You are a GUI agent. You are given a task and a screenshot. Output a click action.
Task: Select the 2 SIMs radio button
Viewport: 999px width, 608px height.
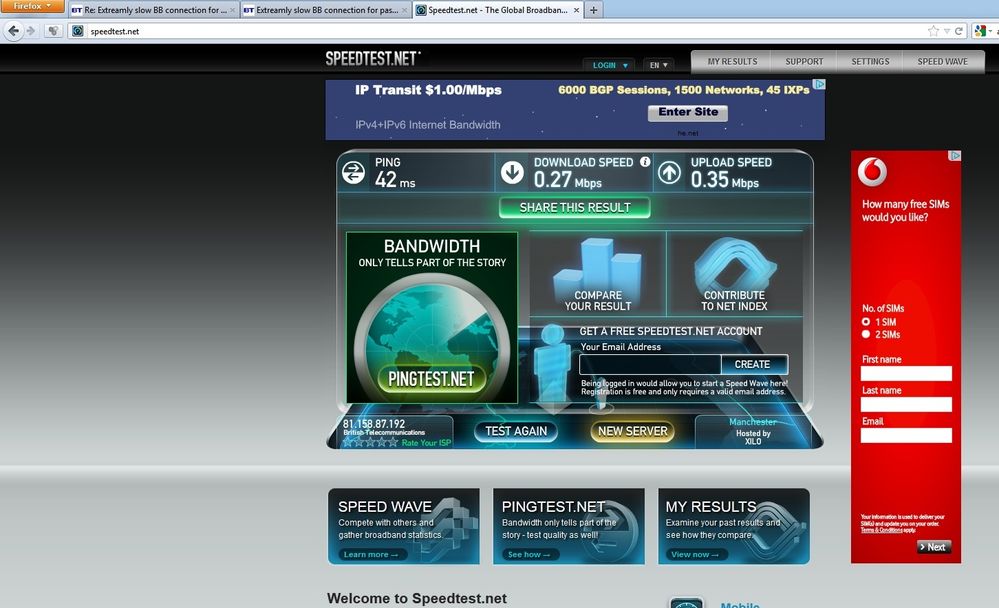[x=866, y=334]
